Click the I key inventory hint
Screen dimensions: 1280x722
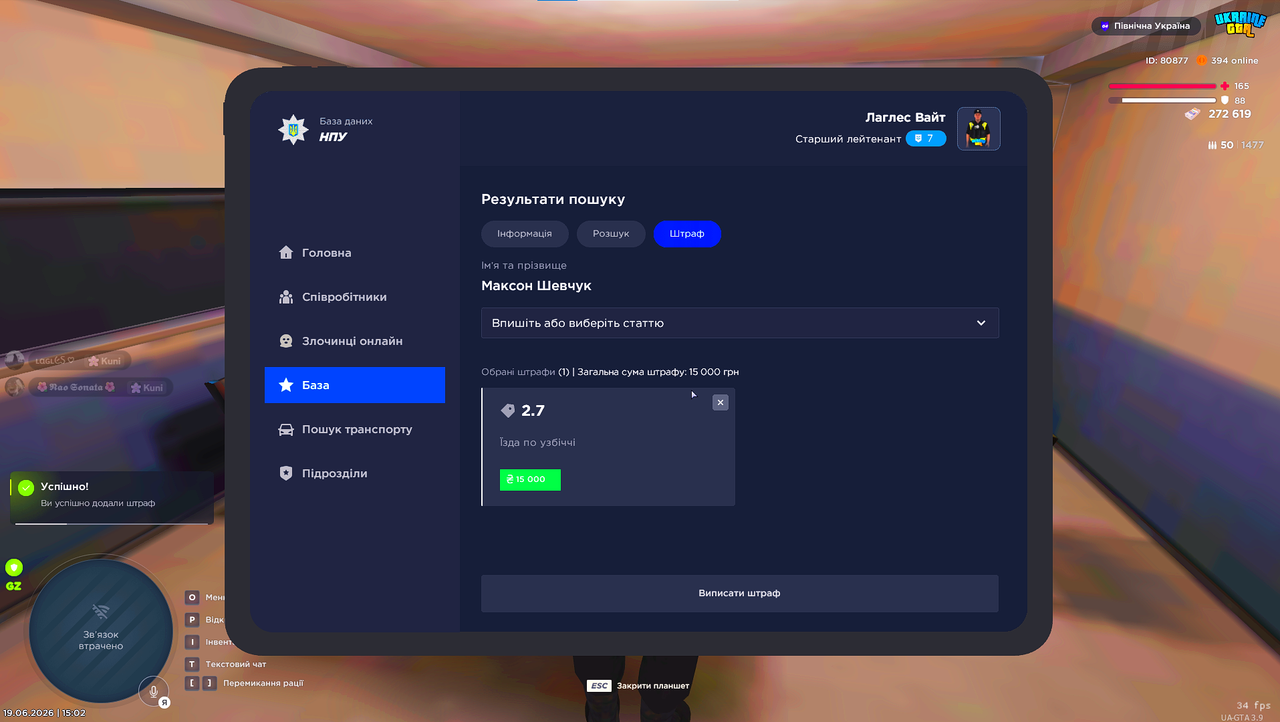pyautogui.click(x=192, y=642)
